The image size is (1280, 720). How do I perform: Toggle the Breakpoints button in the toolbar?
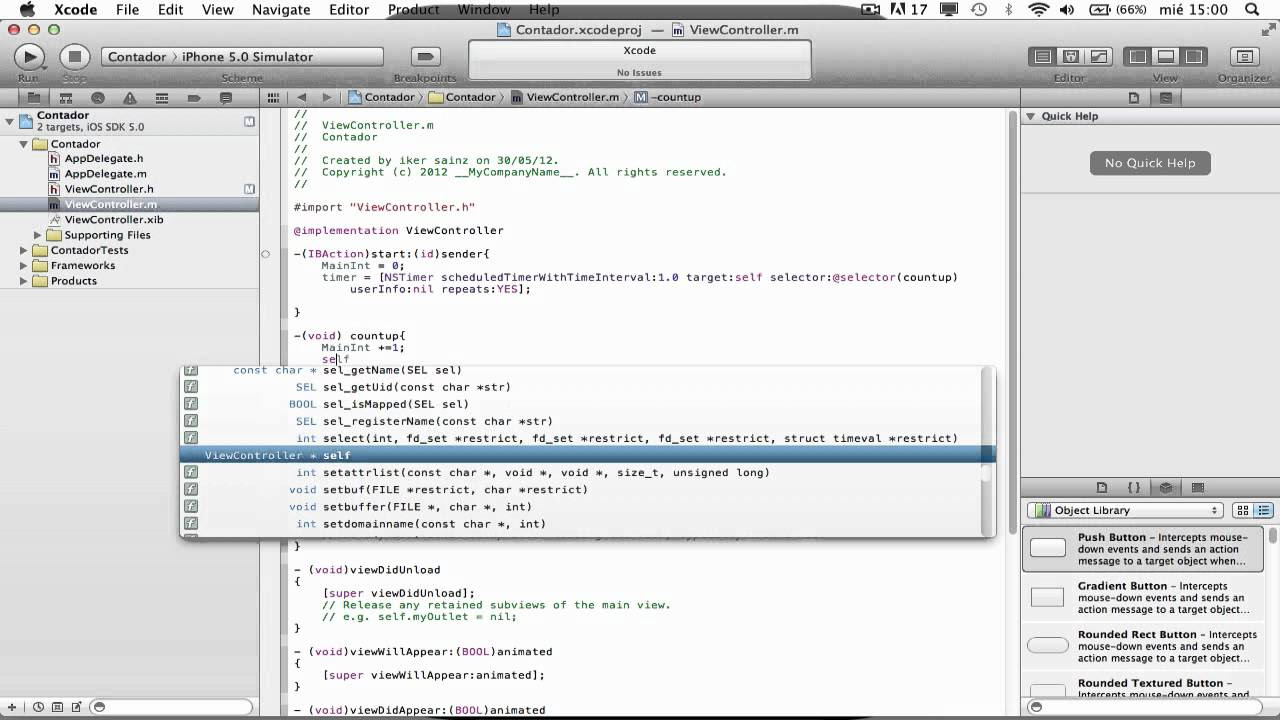click(x=425, y=57)
